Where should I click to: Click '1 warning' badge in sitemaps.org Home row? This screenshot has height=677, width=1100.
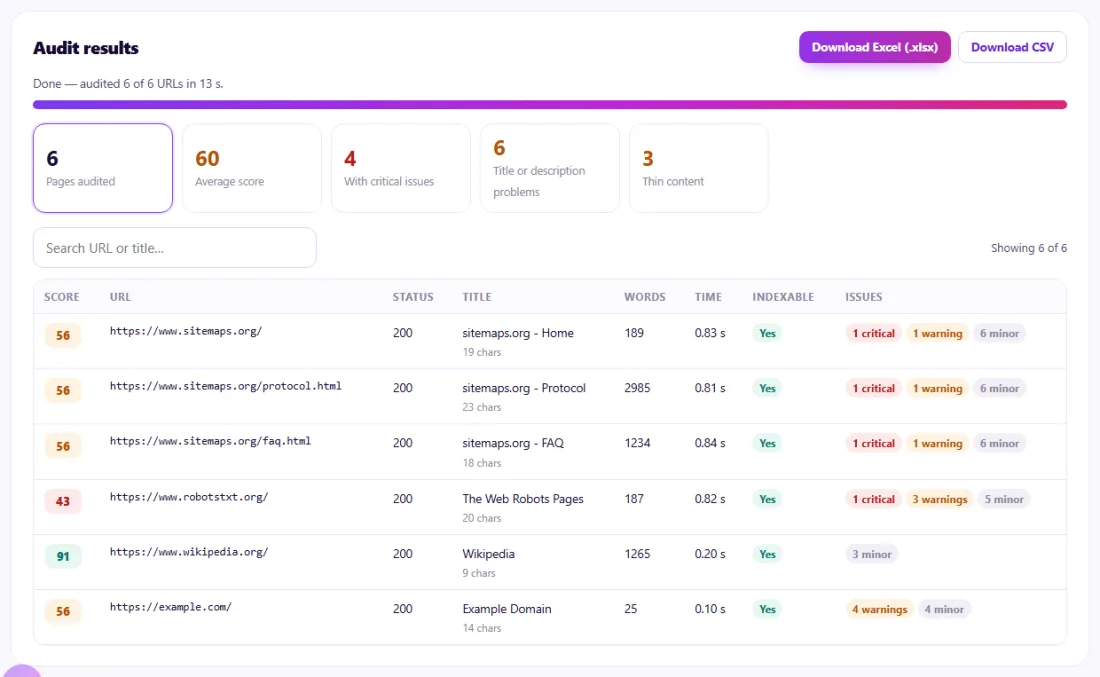937,333
